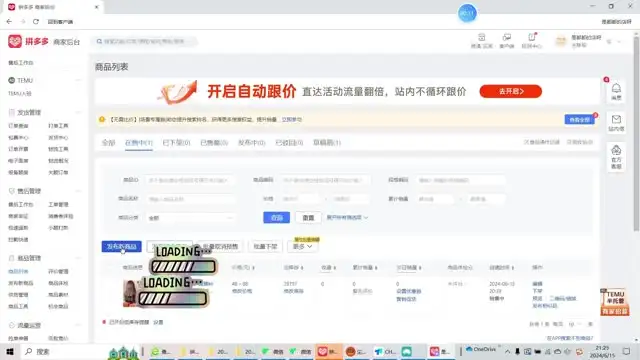The image size is (640, 360).
Task: Open 商品列表 in sidebar
Action: 18,271
